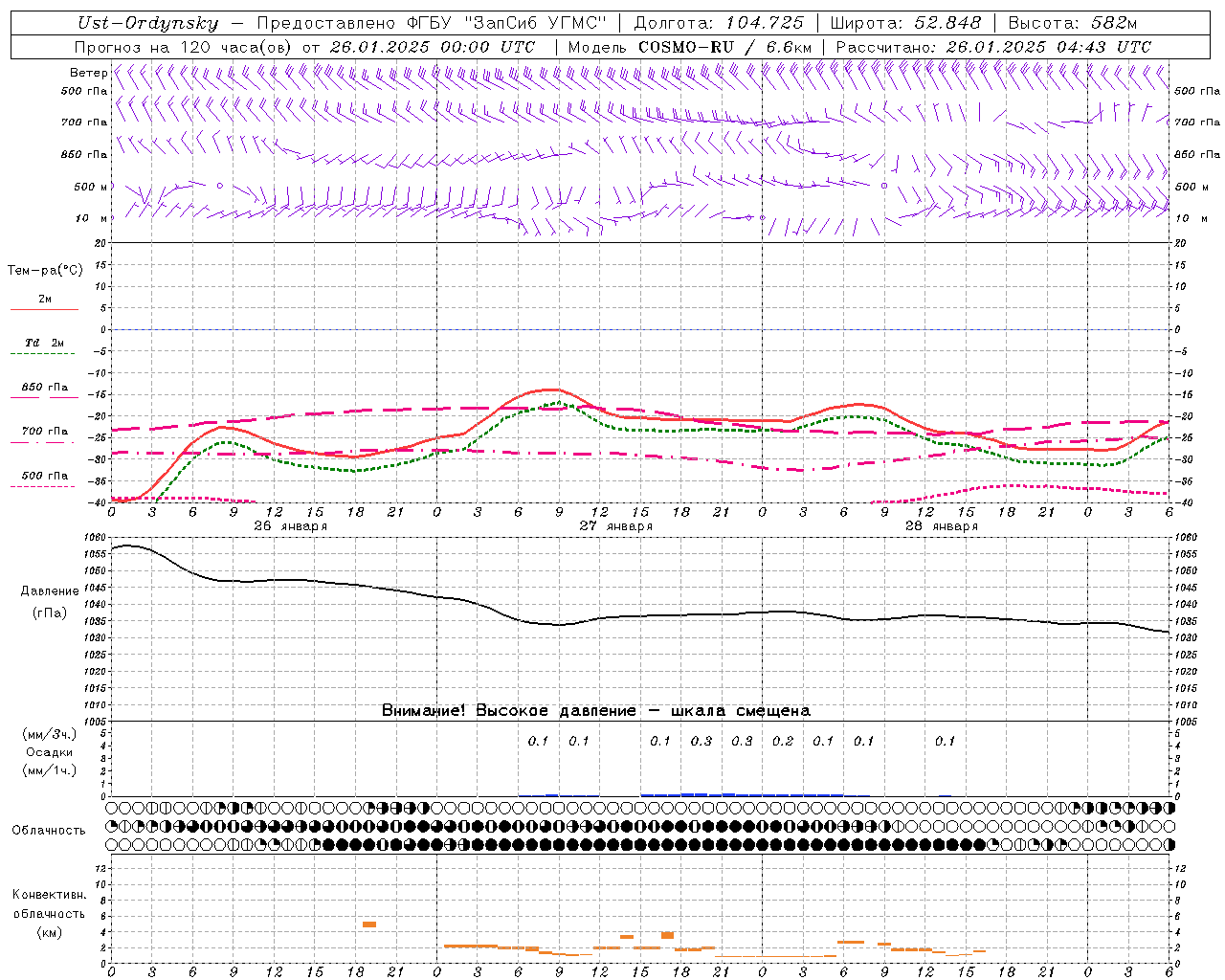1225x980 pixels.
Task: Click the red solid "2м" legend line
Action: [44, 309]
